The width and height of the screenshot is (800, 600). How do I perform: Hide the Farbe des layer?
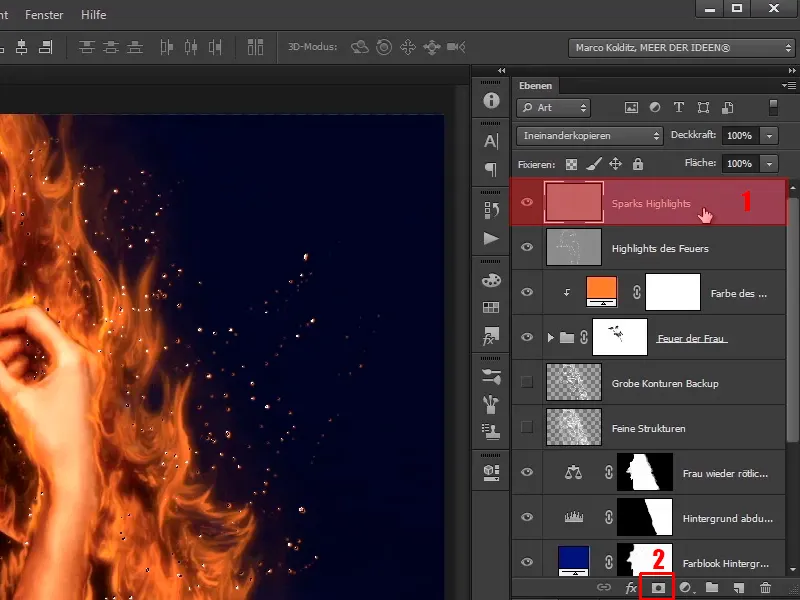click(x=527, y=292)
